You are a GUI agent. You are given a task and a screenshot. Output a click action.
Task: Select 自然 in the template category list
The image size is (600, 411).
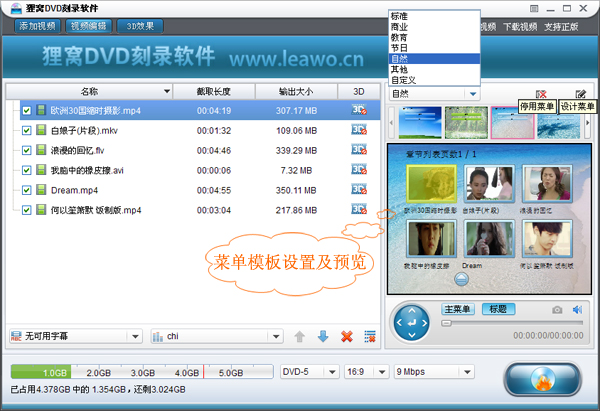pyautogui.click(x=434, y=59)
